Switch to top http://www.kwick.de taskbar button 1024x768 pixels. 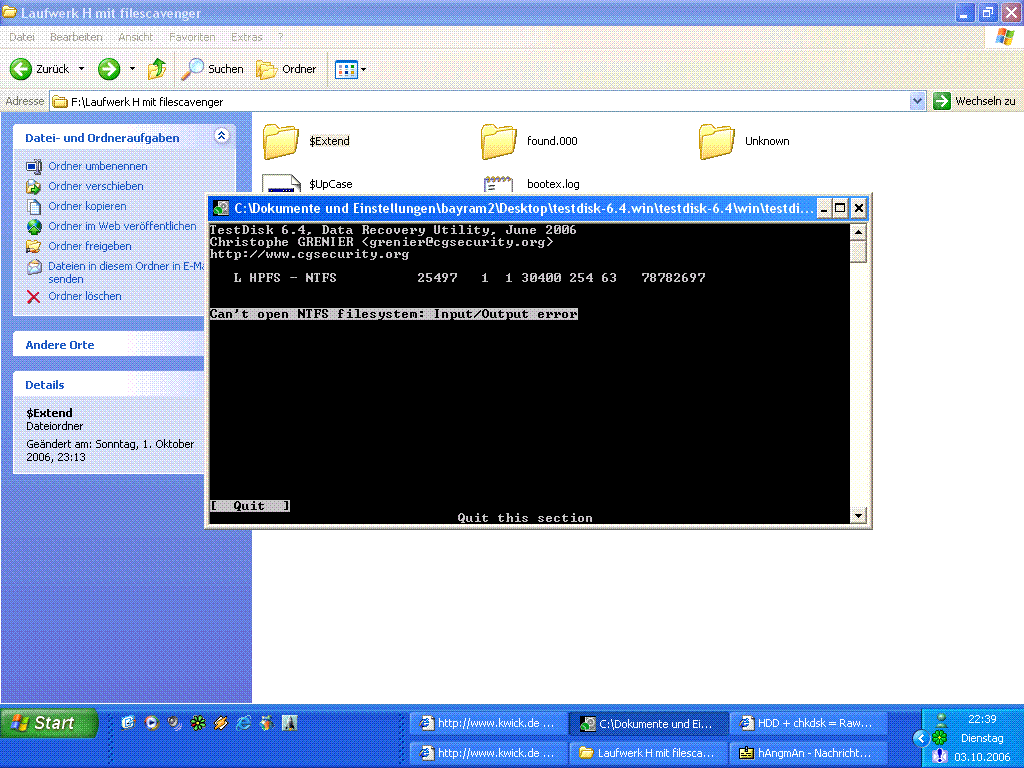[488, 723]
